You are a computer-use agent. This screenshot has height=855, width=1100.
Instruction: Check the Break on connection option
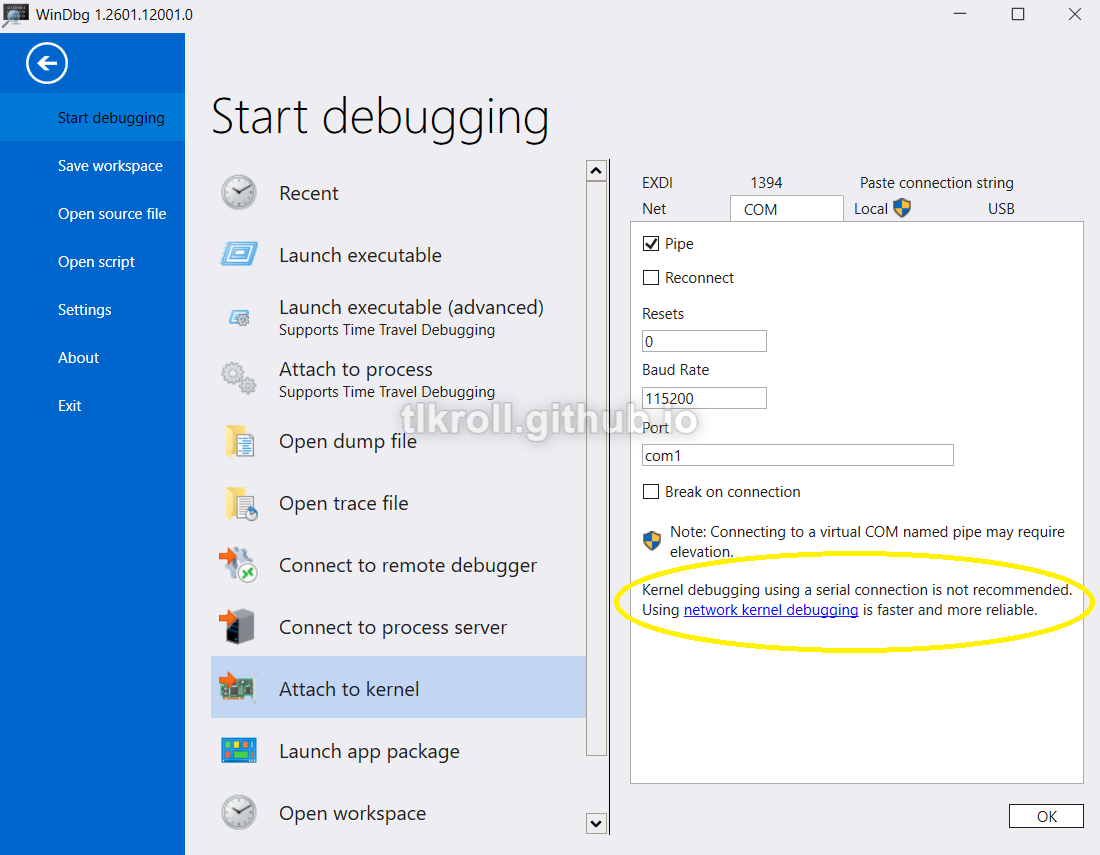point(651,492)
